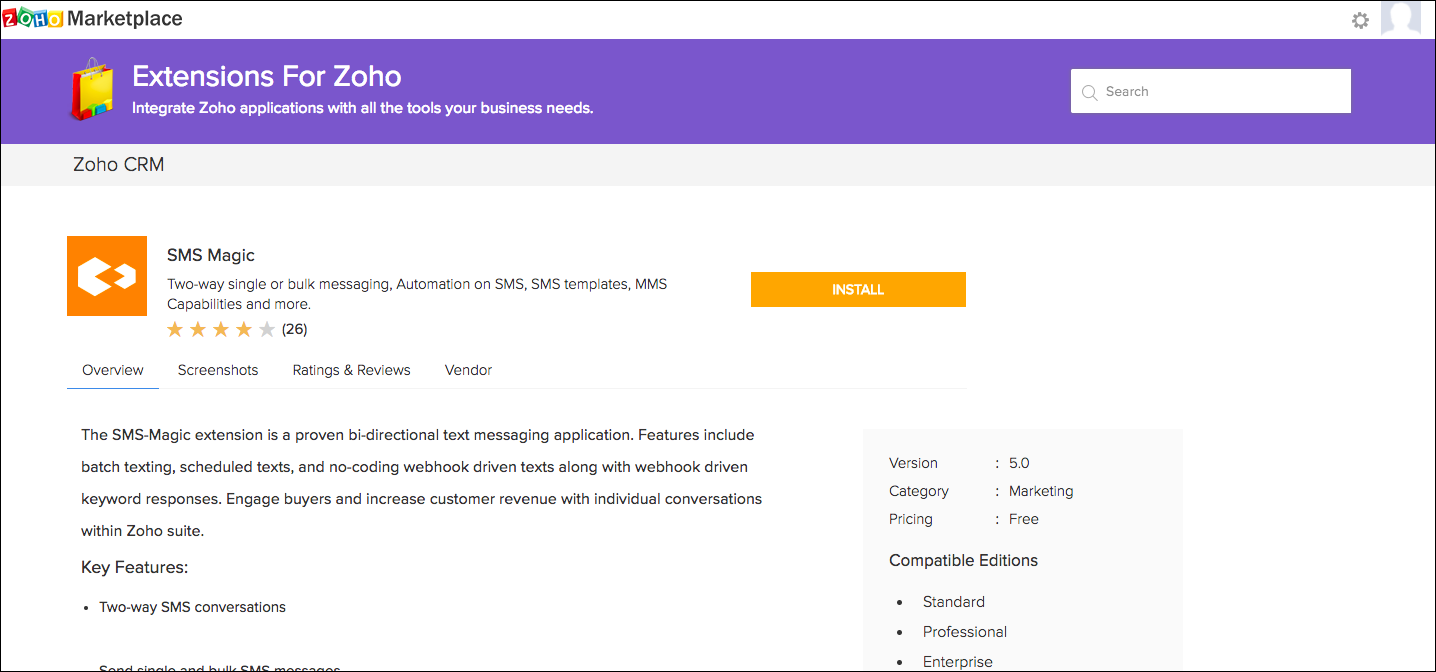The image size is (1436, 672).
Task: Click the Key Features heading
Action: click(x=134, y=568)
